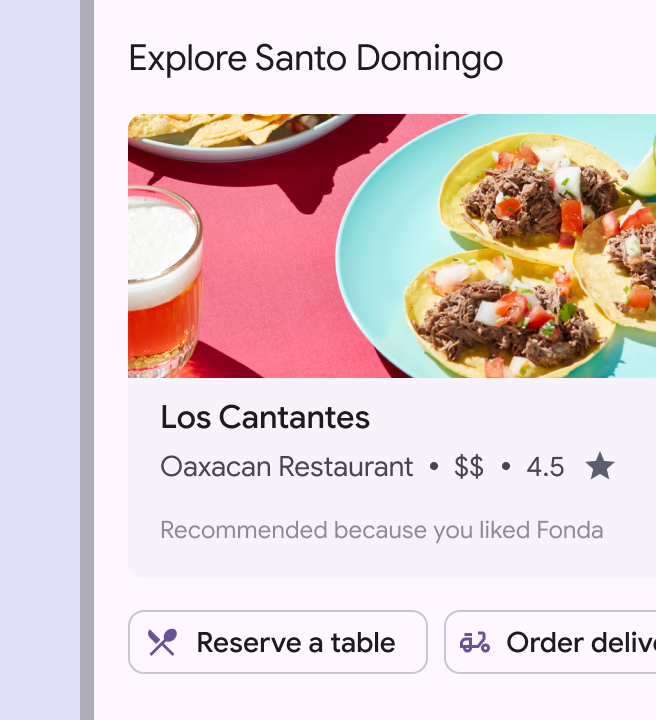Click the fork and knife icon
Viewport: 656px width, 720px height.
[x=162, y=642]
